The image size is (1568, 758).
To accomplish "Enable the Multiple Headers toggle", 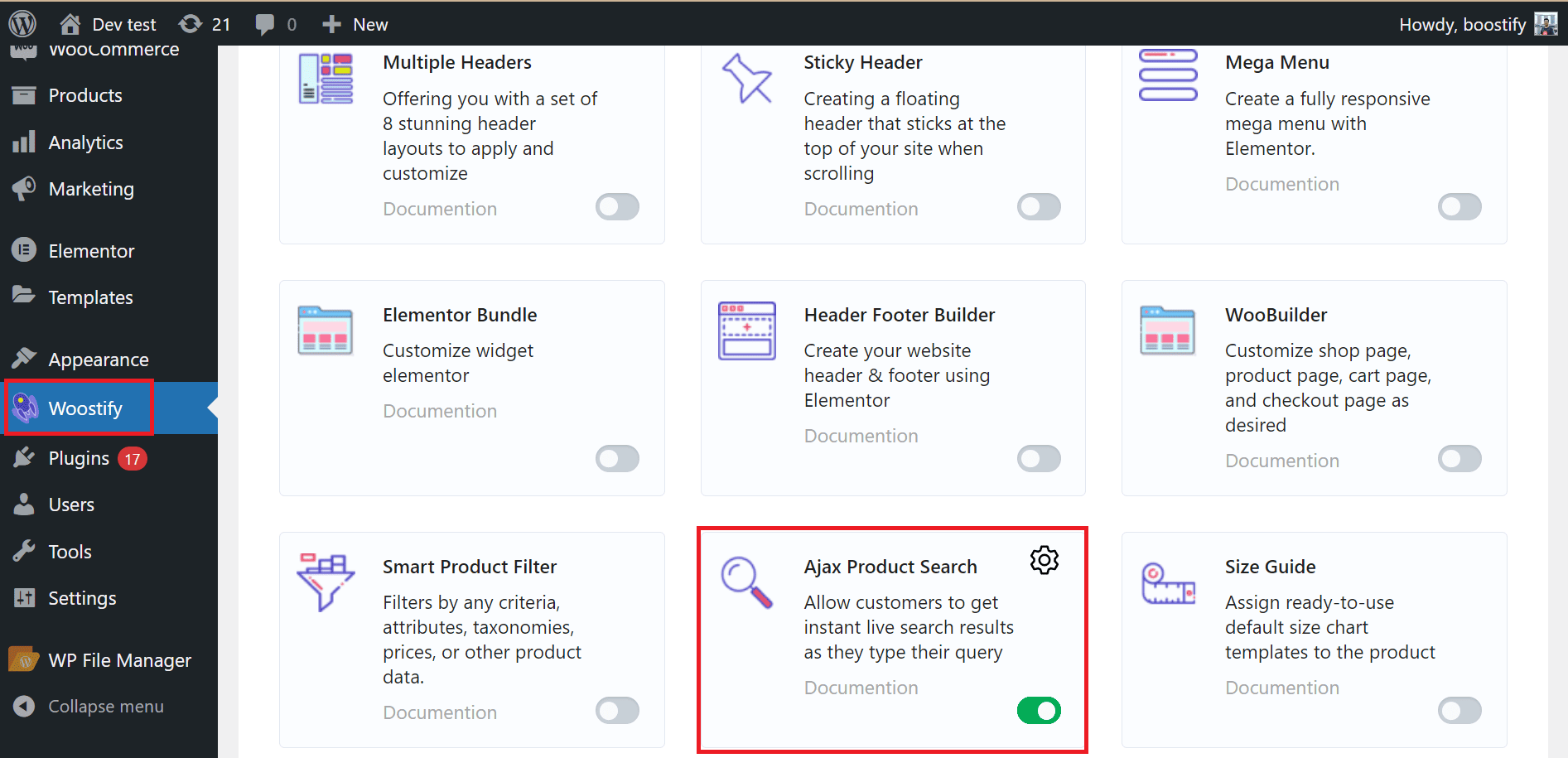I will pos(617,207).
